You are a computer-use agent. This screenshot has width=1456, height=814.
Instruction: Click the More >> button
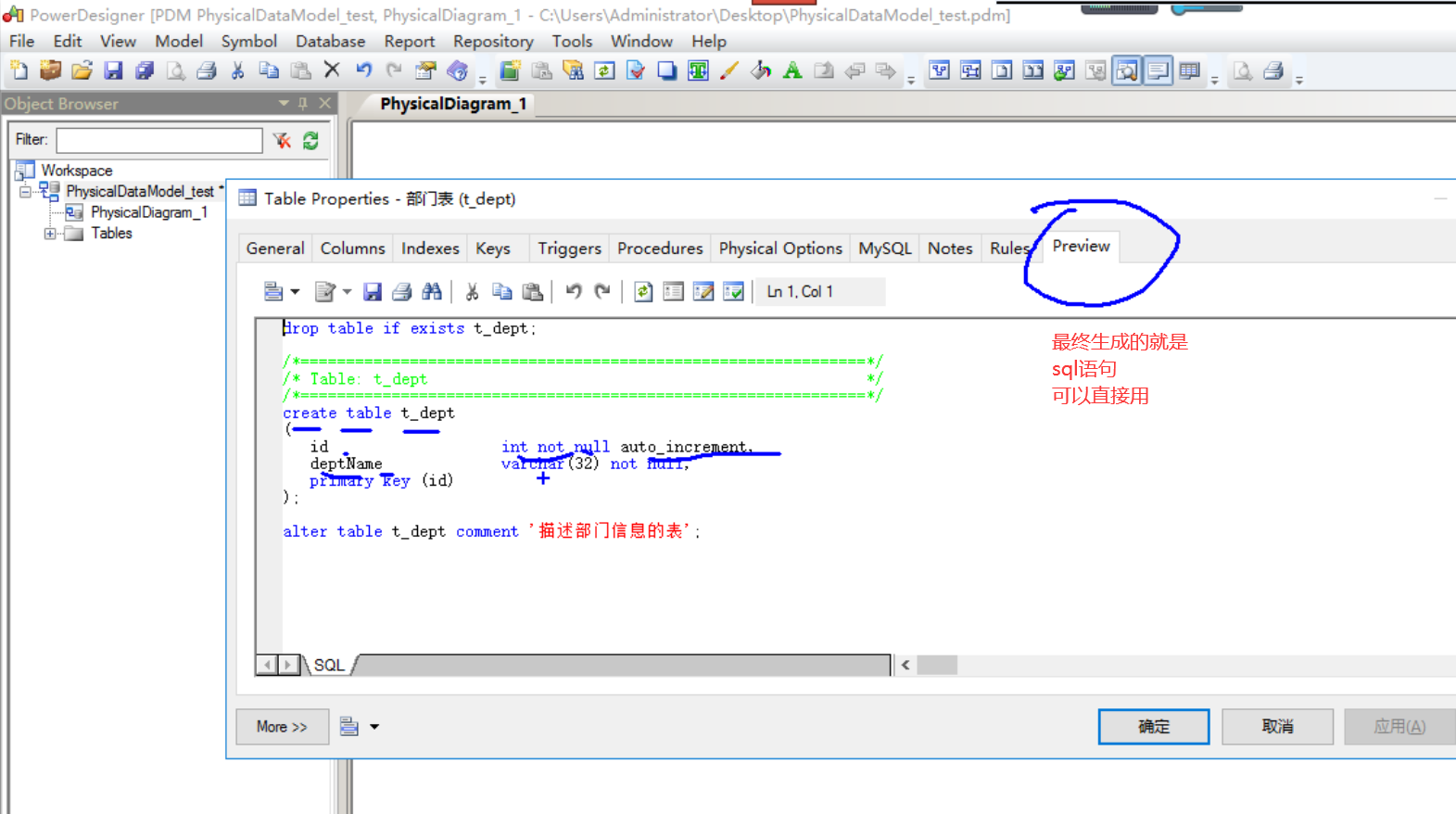click(x=282, y=727)
